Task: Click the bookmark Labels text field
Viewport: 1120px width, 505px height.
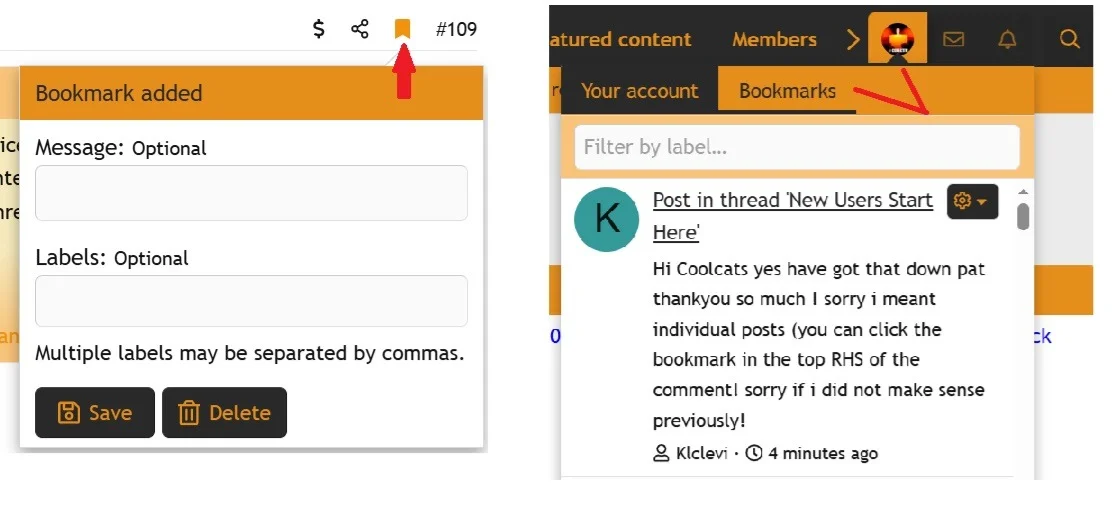Action: 251,301
